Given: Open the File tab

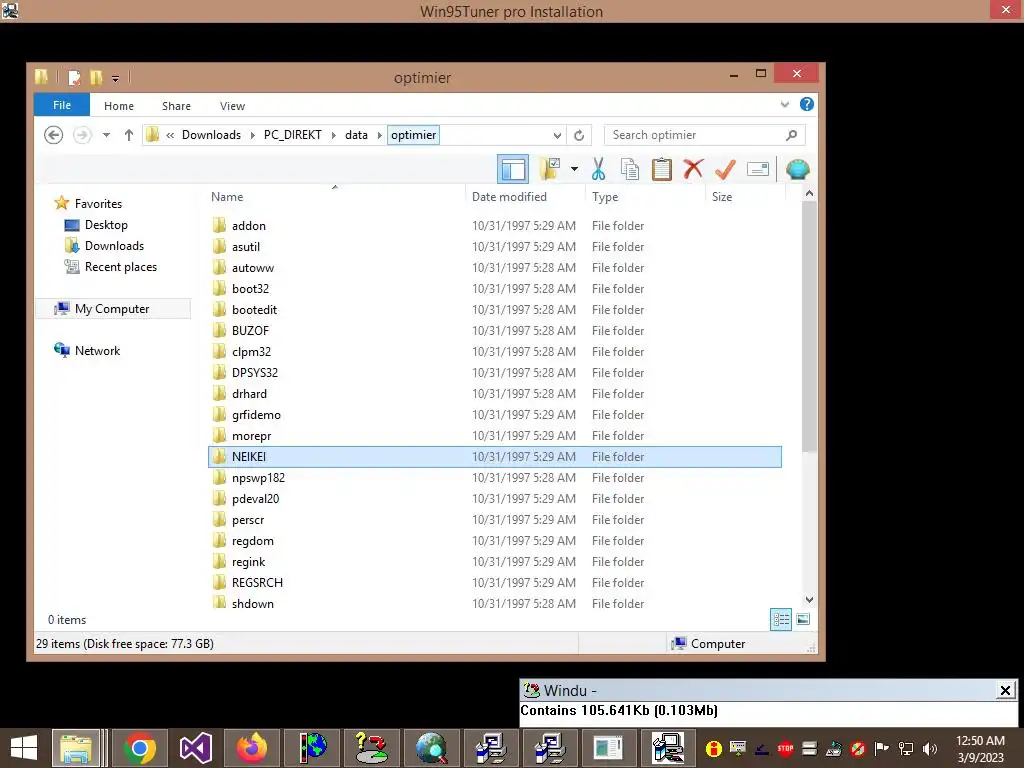Looking at the screenshot, I should [62, 105].
